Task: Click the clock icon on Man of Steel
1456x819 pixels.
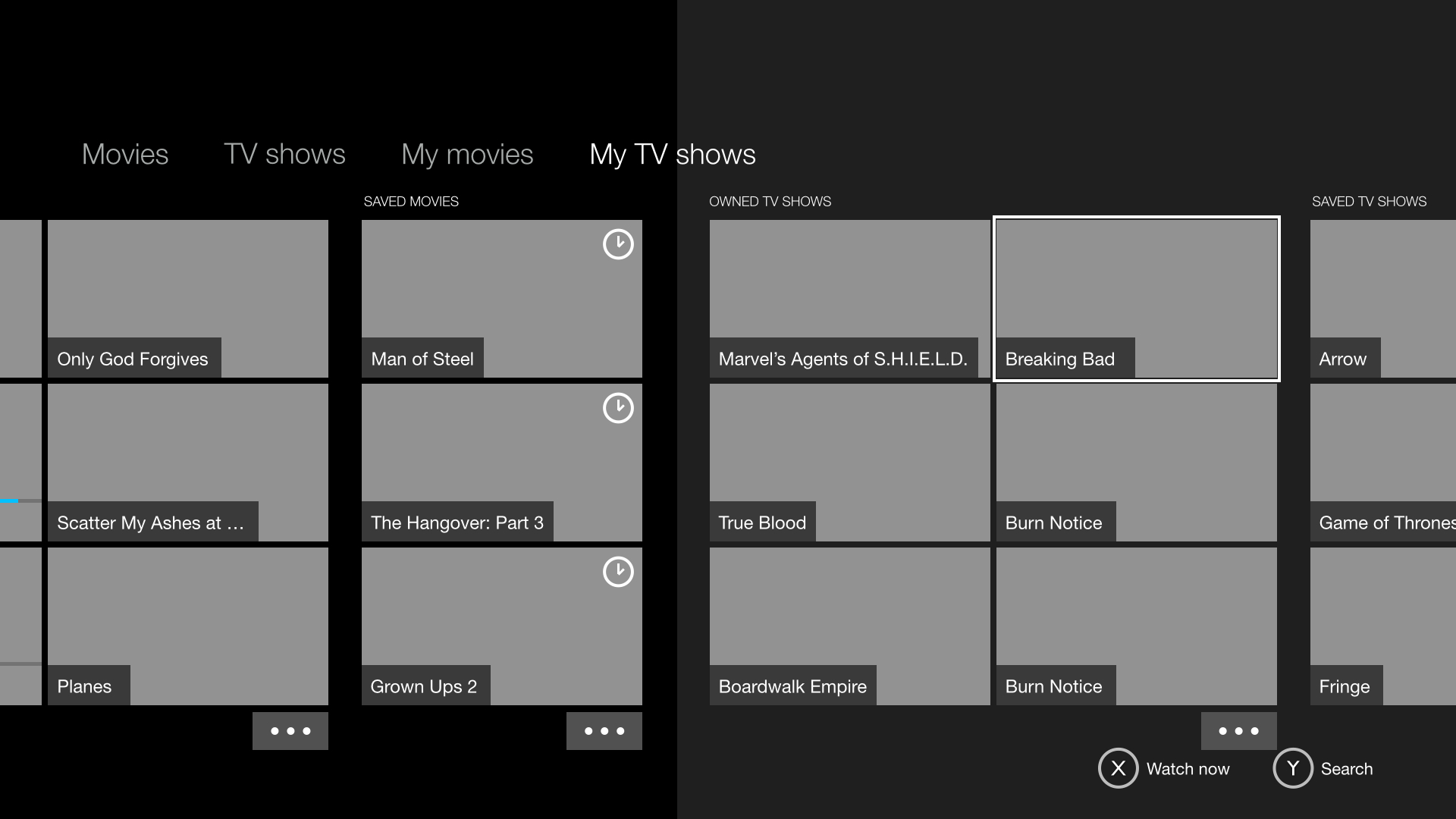Action: pos(618,244)
